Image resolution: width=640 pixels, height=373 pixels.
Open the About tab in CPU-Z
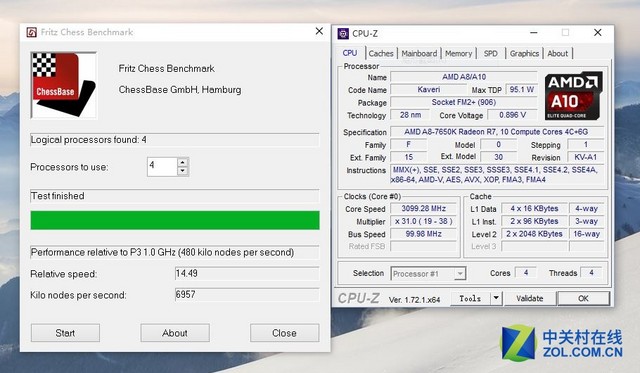(558, 53)
